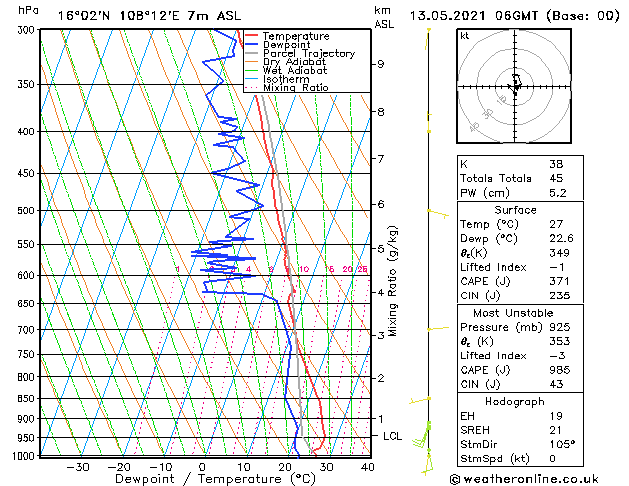This screenshot has height=486, width=629.
Task: Select the Wet Adiabat legend label
Action: (x=295, y=71)
